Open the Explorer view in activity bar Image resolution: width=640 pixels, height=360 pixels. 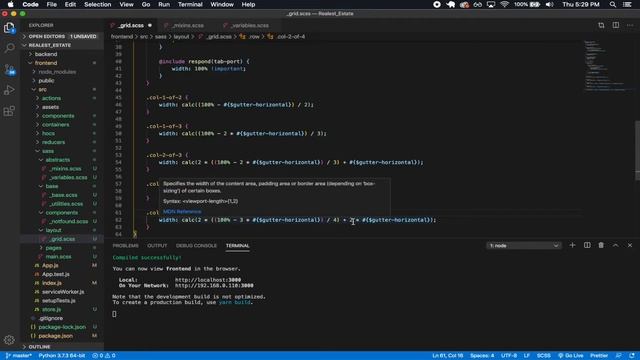pos(9,28)
